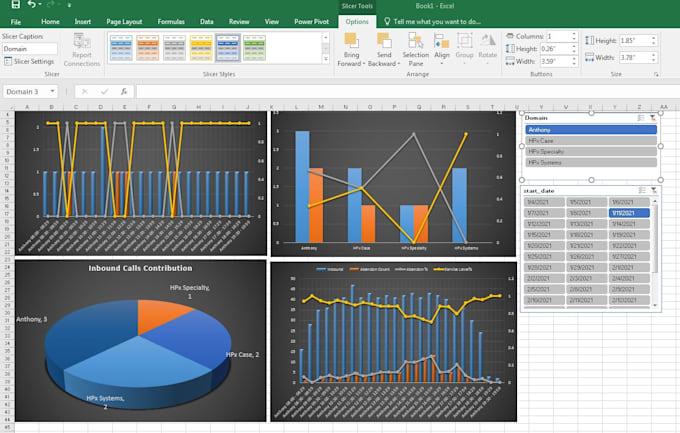The width and height of the screenshot is (680, 433).
Task: Select the Slicer Tools Options tab
Action: pos(357,22)
